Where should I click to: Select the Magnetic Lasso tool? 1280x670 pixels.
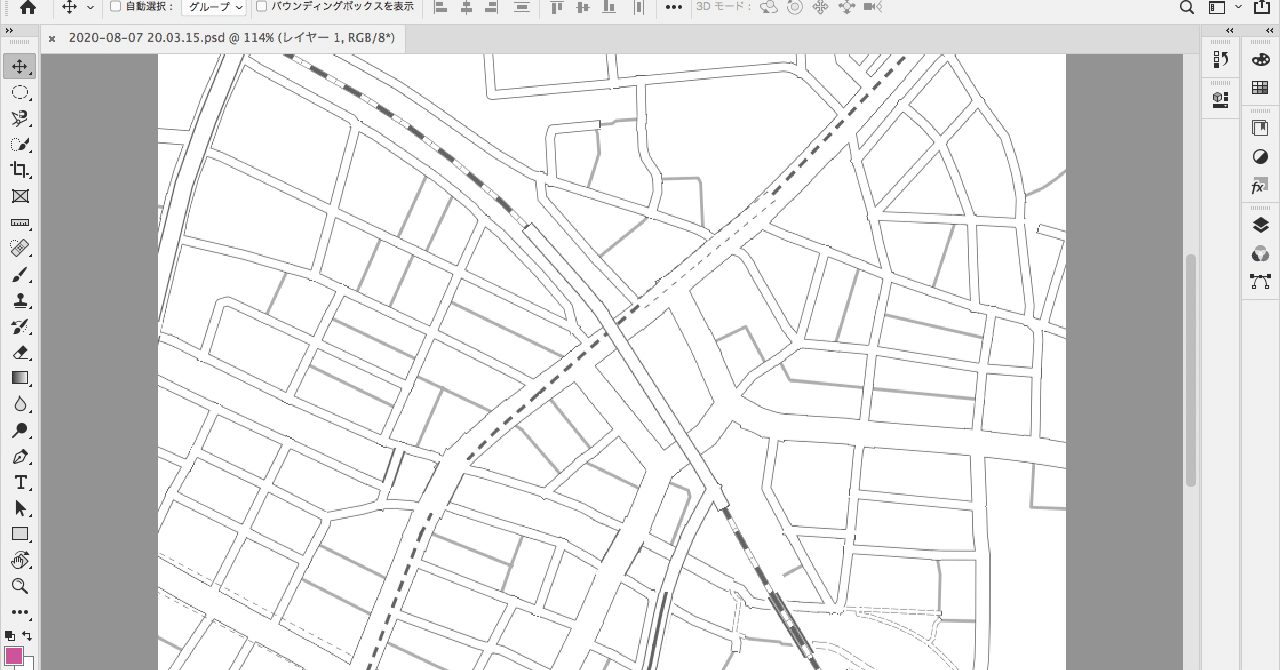19,118
